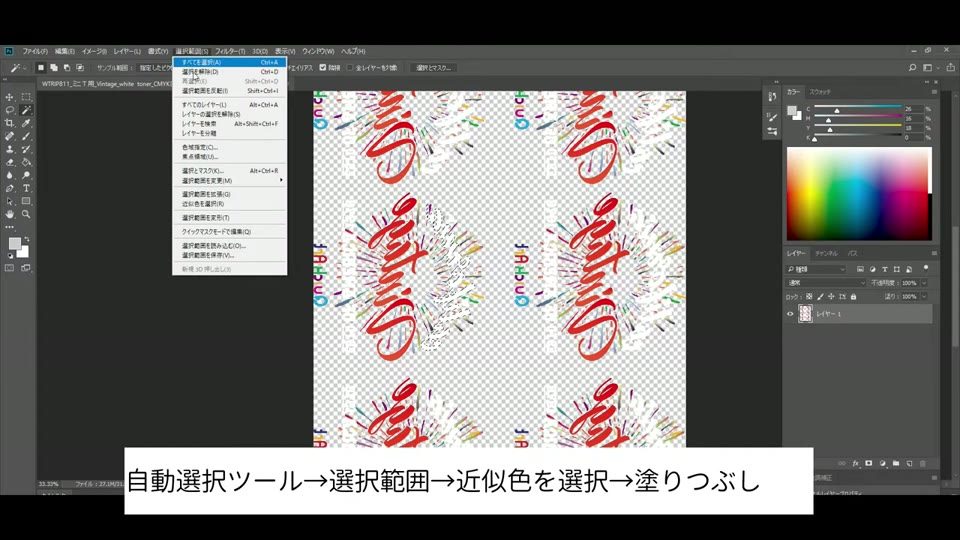960x540 pixels.
Task: Open the search icon in the options bar
Action: [912, 67]
